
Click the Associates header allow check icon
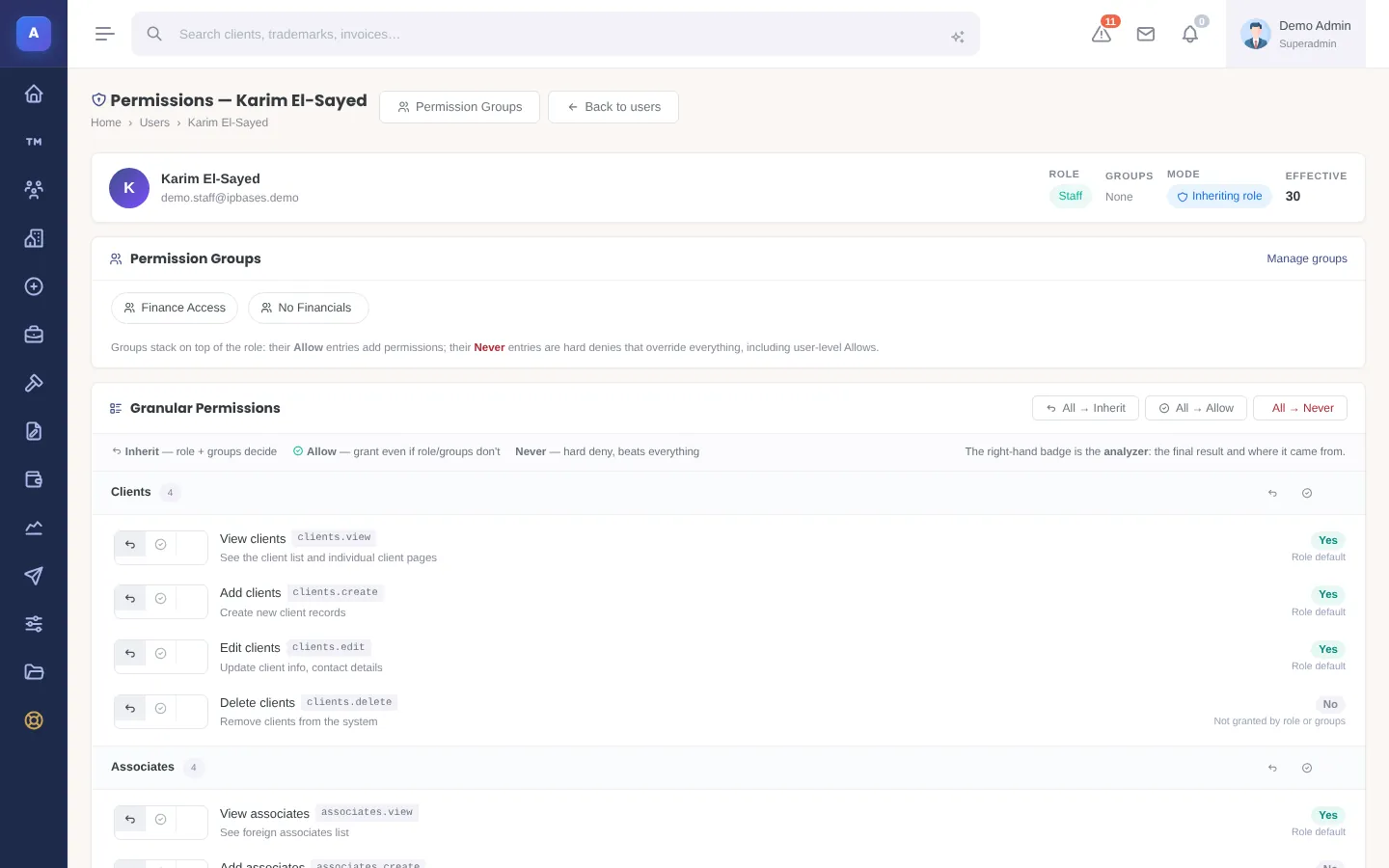point(1307,768)
